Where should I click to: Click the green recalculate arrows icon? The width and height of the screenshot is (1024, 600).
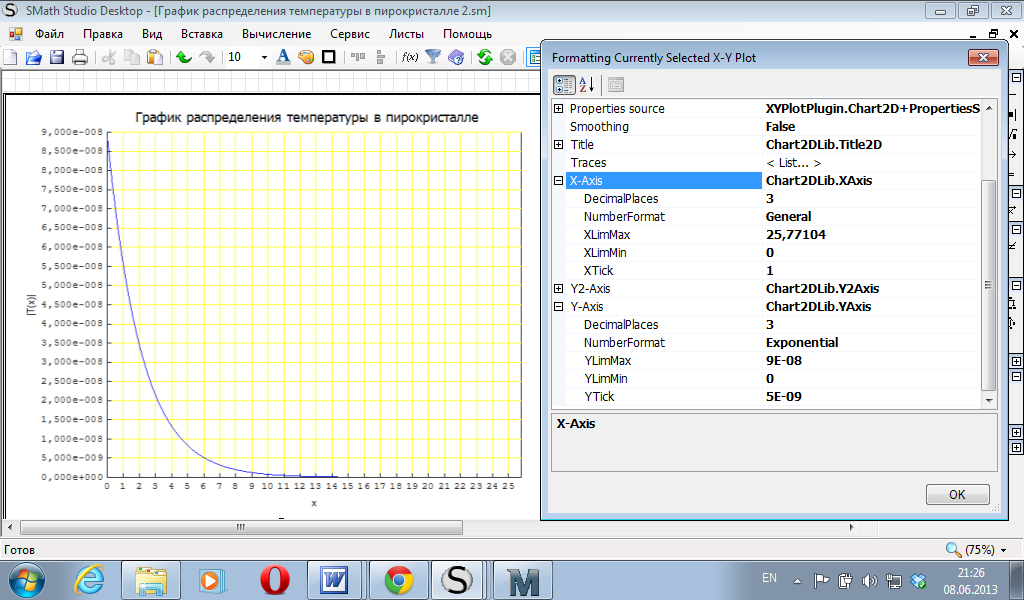click(485, 57)
